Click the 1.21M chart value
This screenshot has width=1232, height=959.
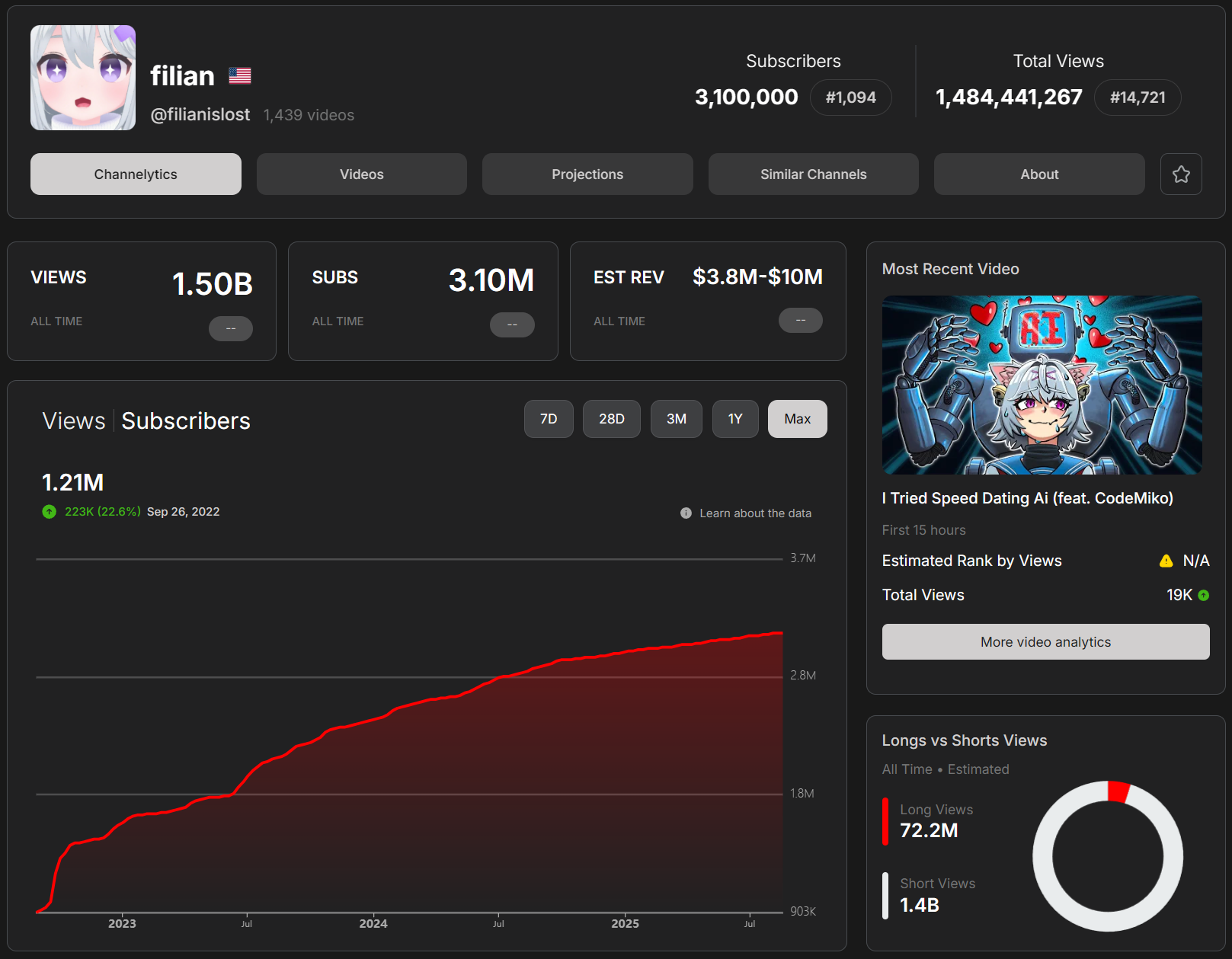click(x=73, y=483)
